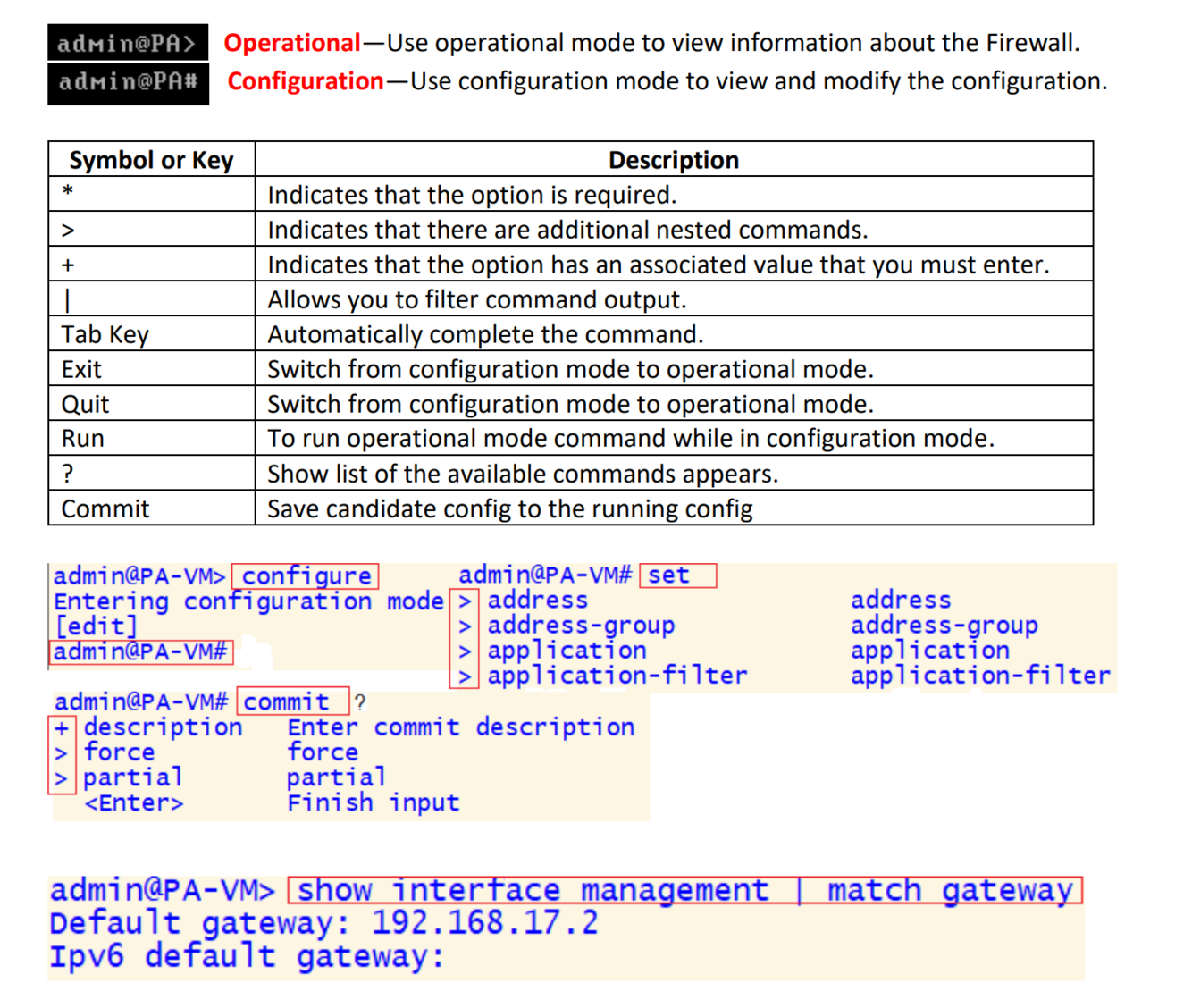
Task: Click the 'Finish input' help text
Action: tap(374, 802)
